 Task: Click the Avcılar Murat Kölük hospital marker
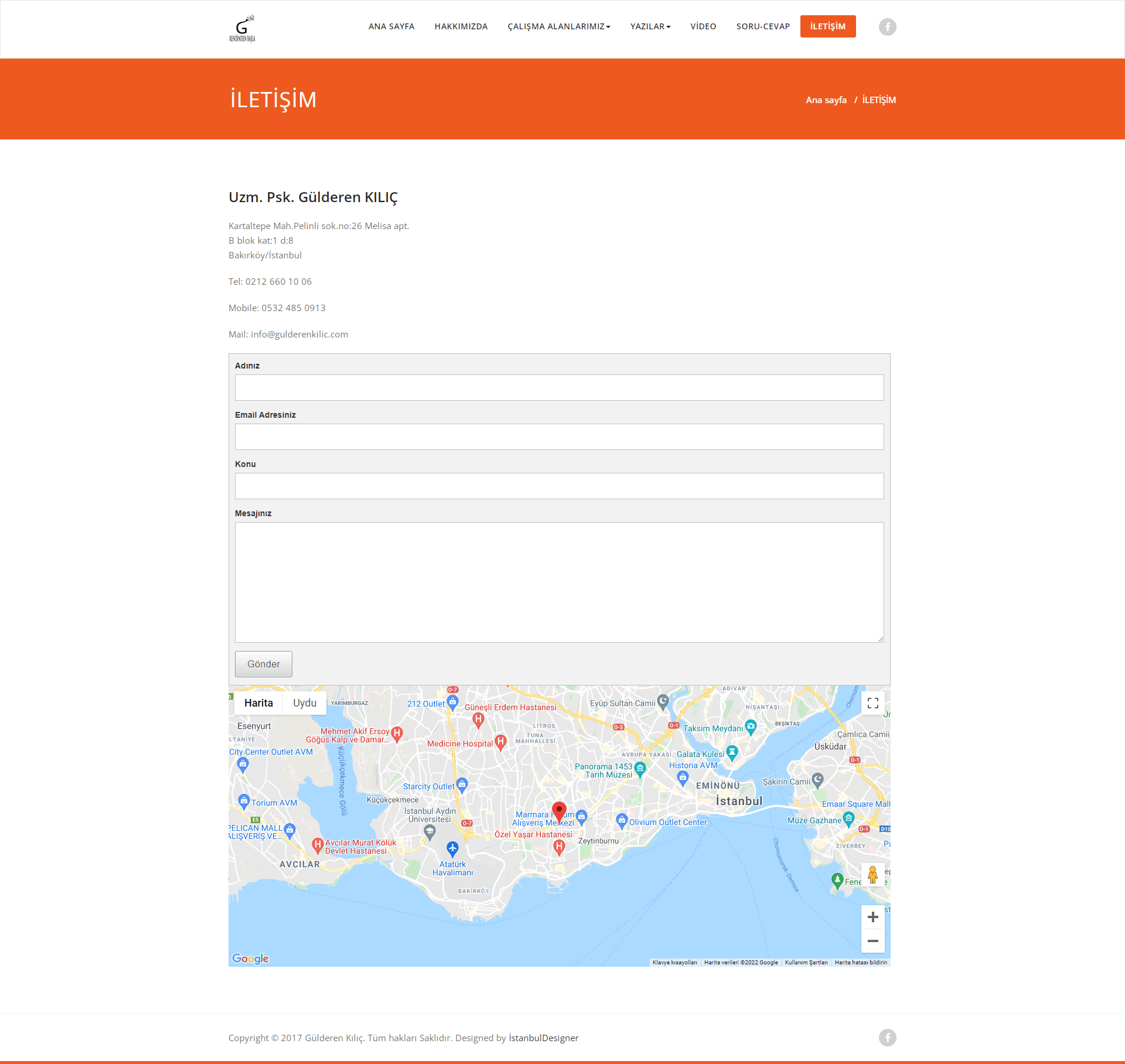tap(318, 845)
